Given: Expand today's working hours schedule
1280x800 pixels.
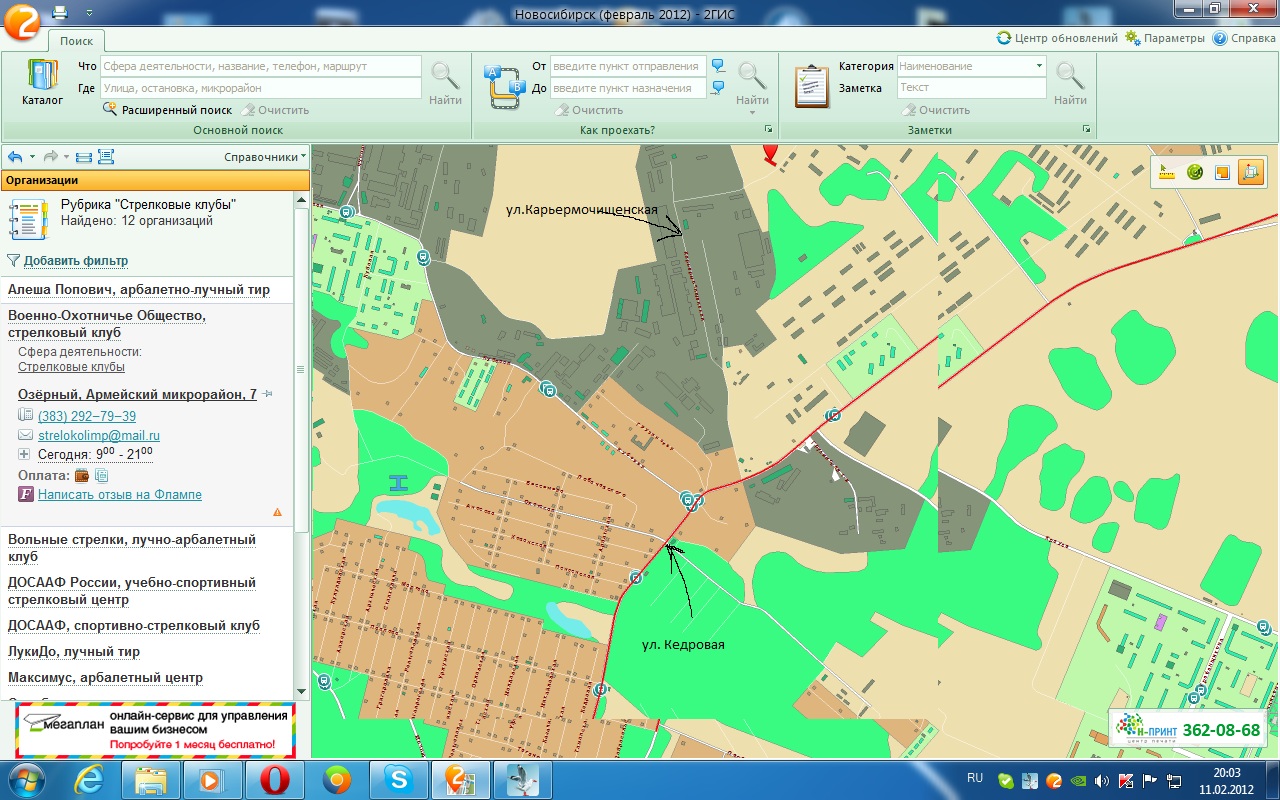Looking at the screenshot, I should click(25, 454).
